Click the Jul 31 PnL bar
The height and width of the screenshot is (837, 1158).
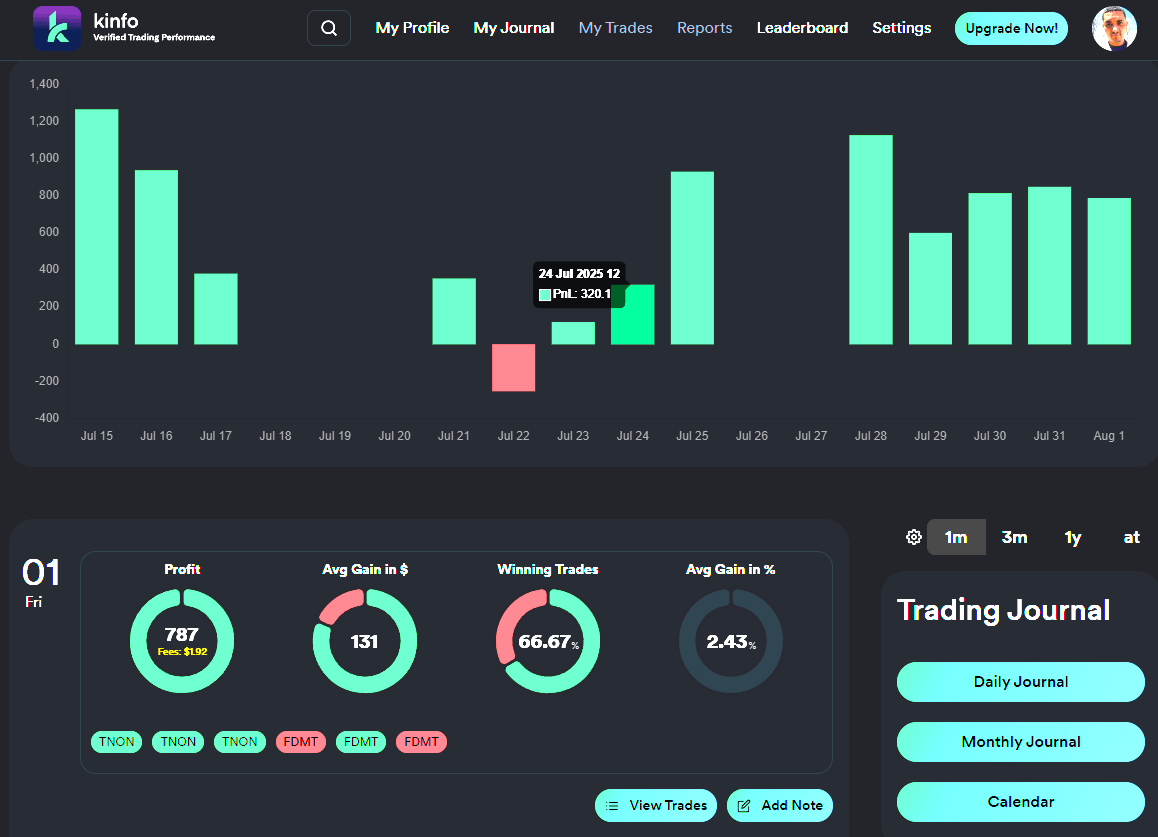pyautogui.click(x=1049, y=266)
